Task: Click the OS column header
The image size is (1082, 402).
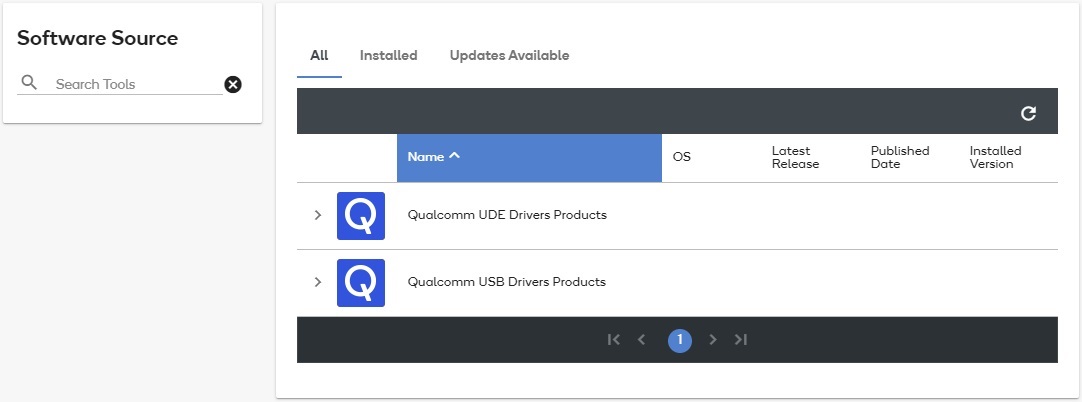Action: click(x=682, y=158)
